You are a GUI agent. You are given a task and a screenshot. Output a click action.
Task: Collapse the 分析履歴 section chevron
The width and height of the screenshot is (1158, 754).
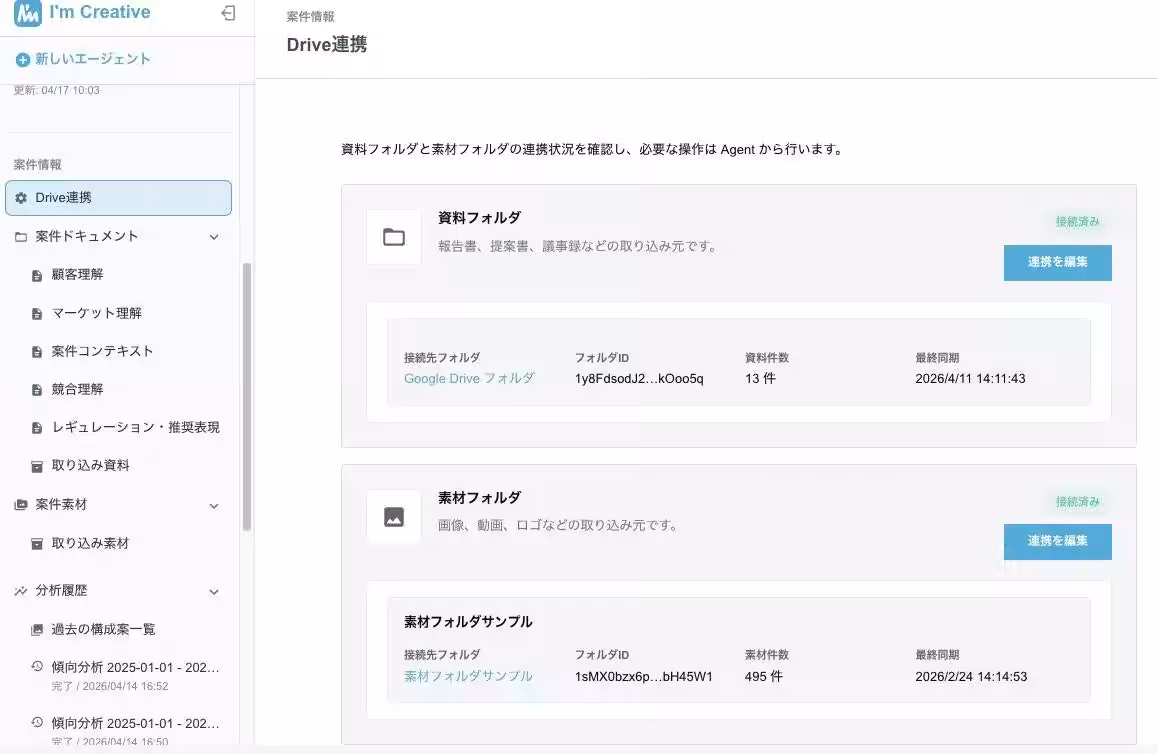tap(212, 591)
